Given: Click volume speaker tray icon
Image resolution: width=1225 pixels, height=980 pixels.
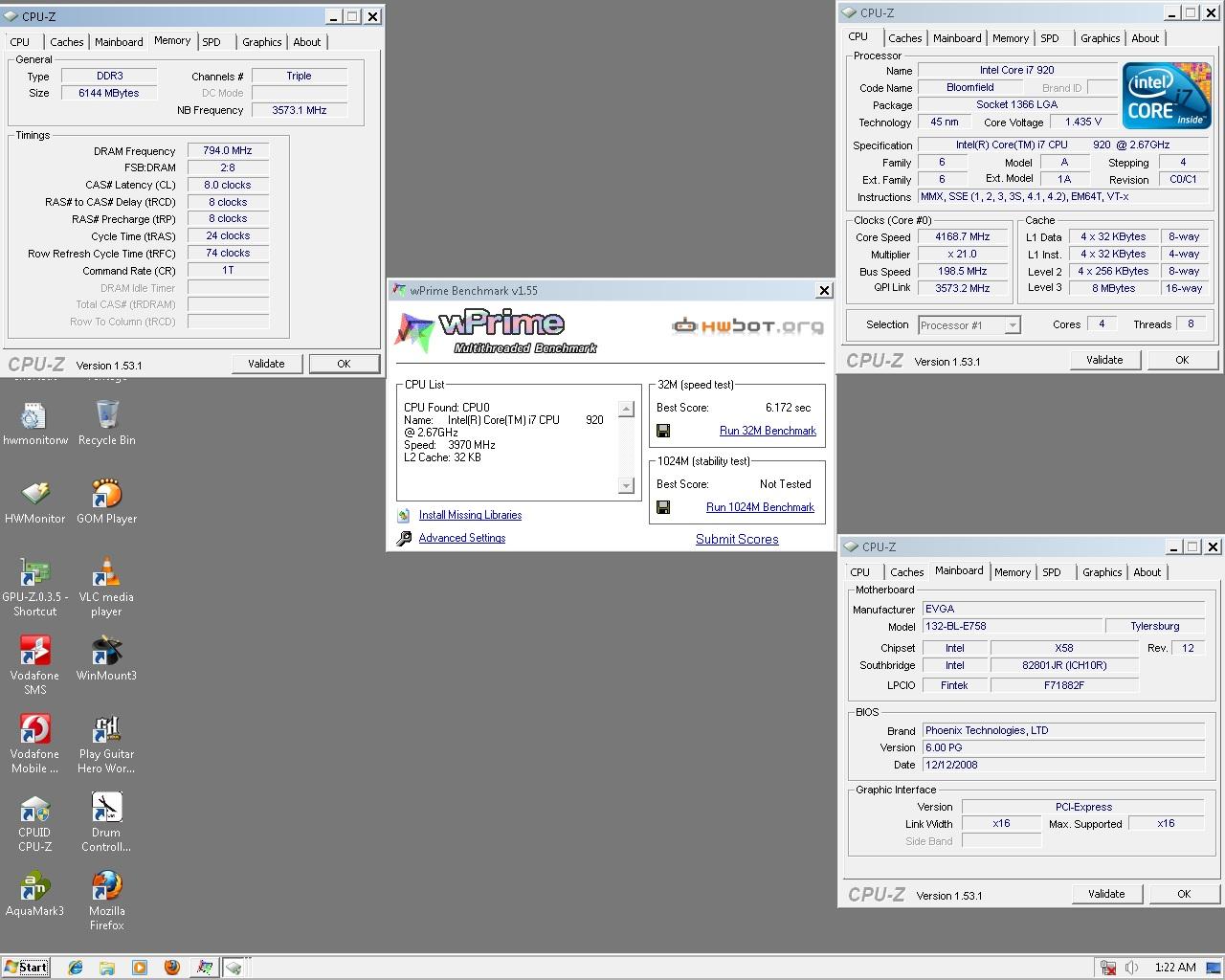Looking at the screenshot, I should pos(1132,968).
